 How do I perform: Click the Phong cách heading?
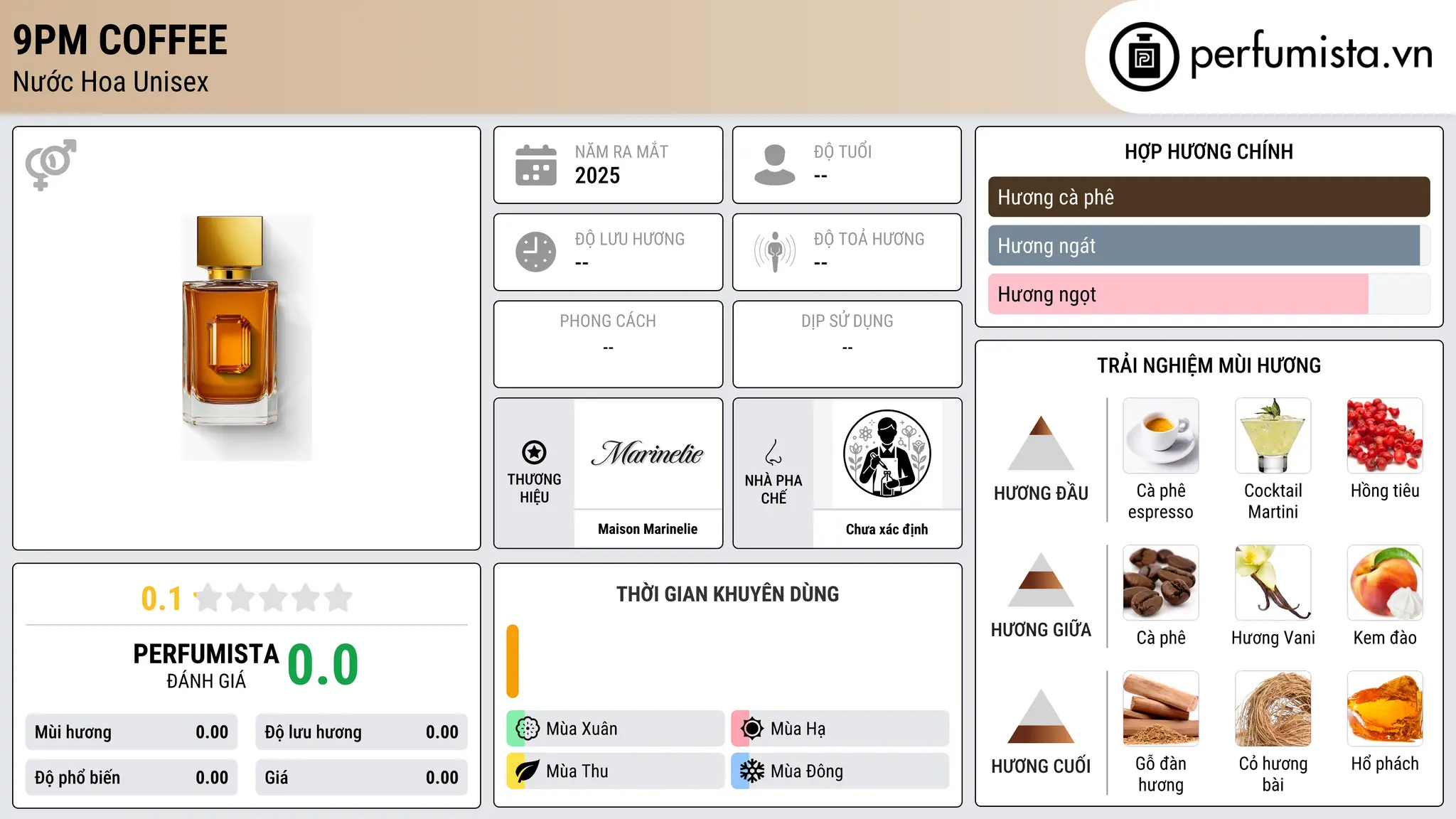point(608,321)
